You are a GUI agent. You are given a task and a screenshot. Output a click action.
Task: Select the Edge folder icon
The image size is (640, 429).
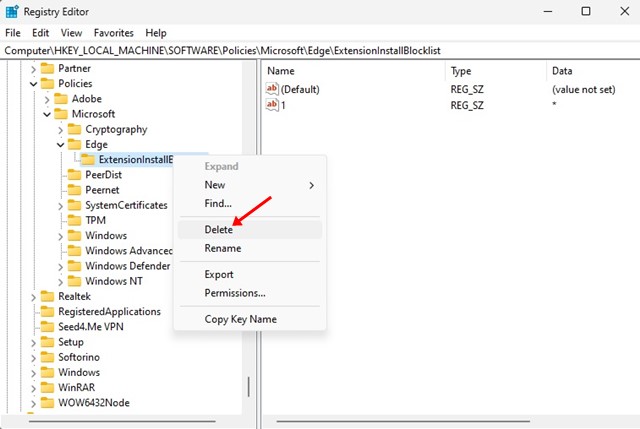tap(74, 144)
